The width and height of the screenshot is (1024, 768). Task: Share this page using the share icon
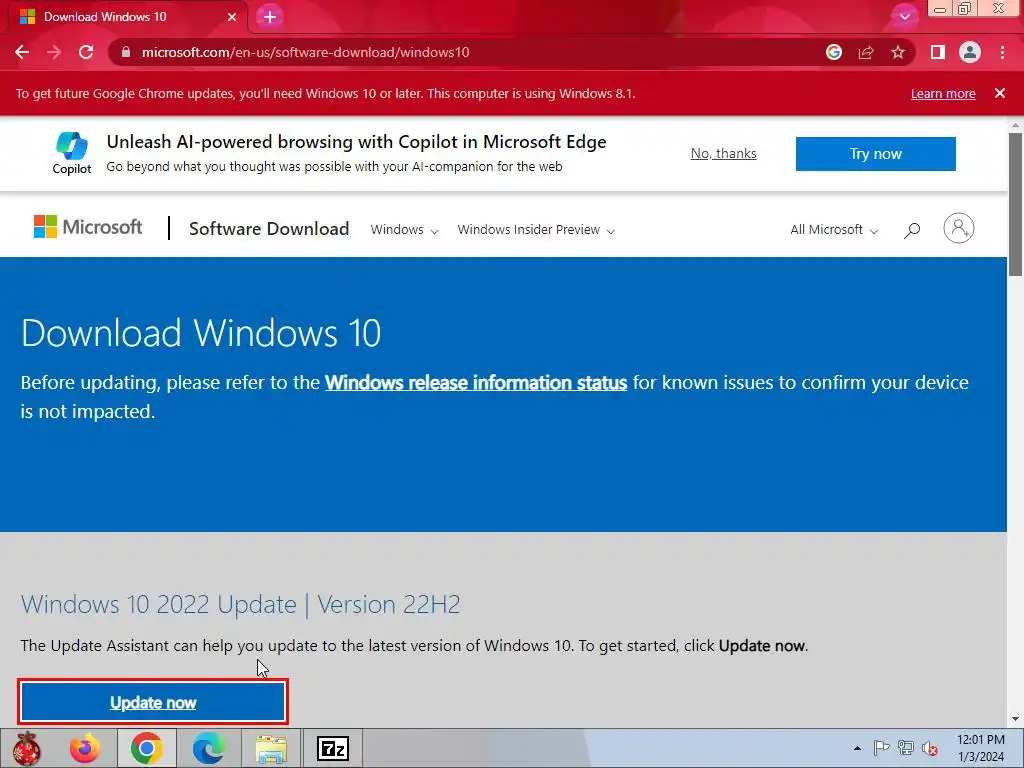click(x=866, y=52)
